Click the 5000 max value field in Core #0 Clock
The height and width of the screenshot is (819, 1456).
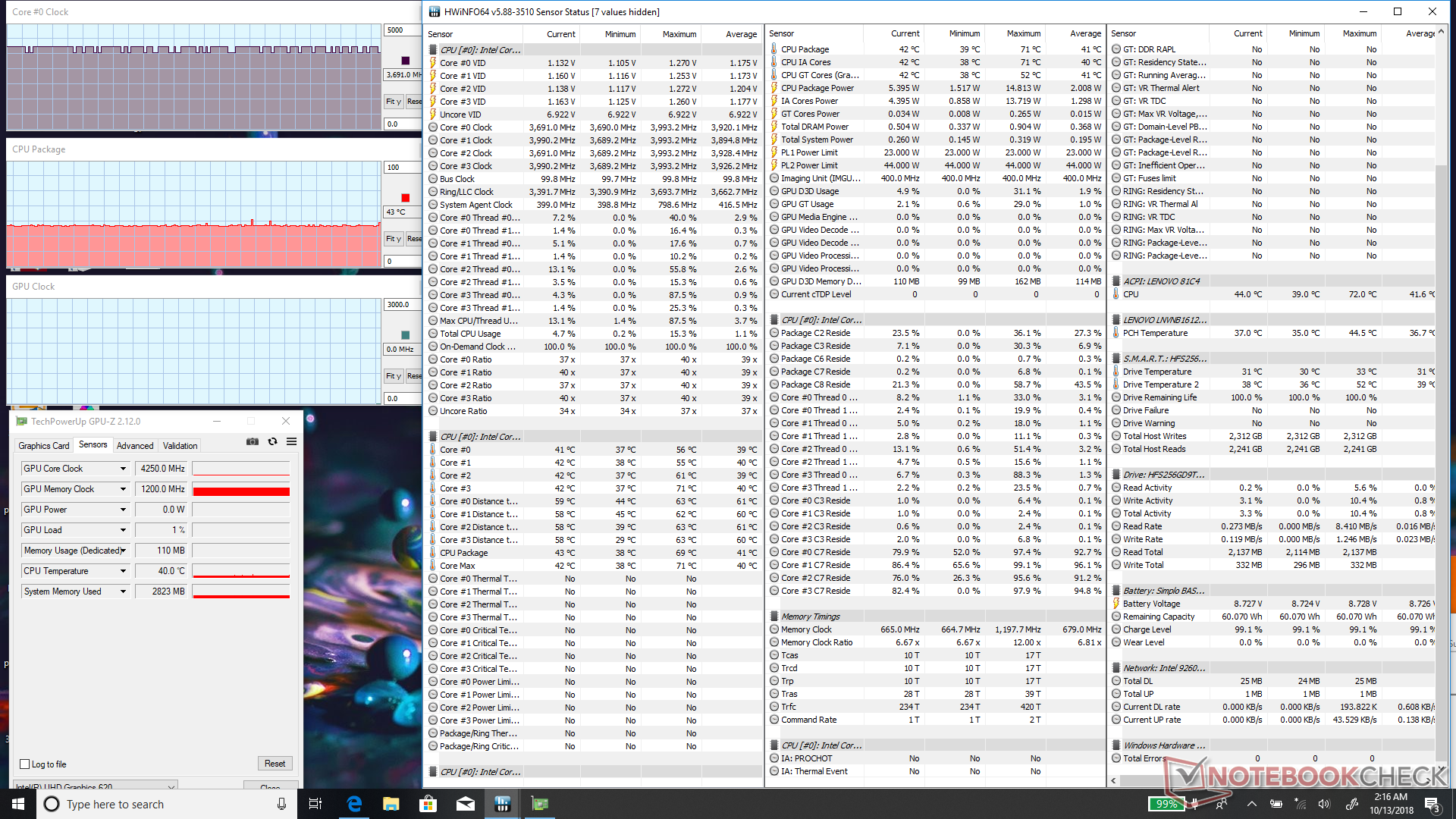(x=403, y=30)
